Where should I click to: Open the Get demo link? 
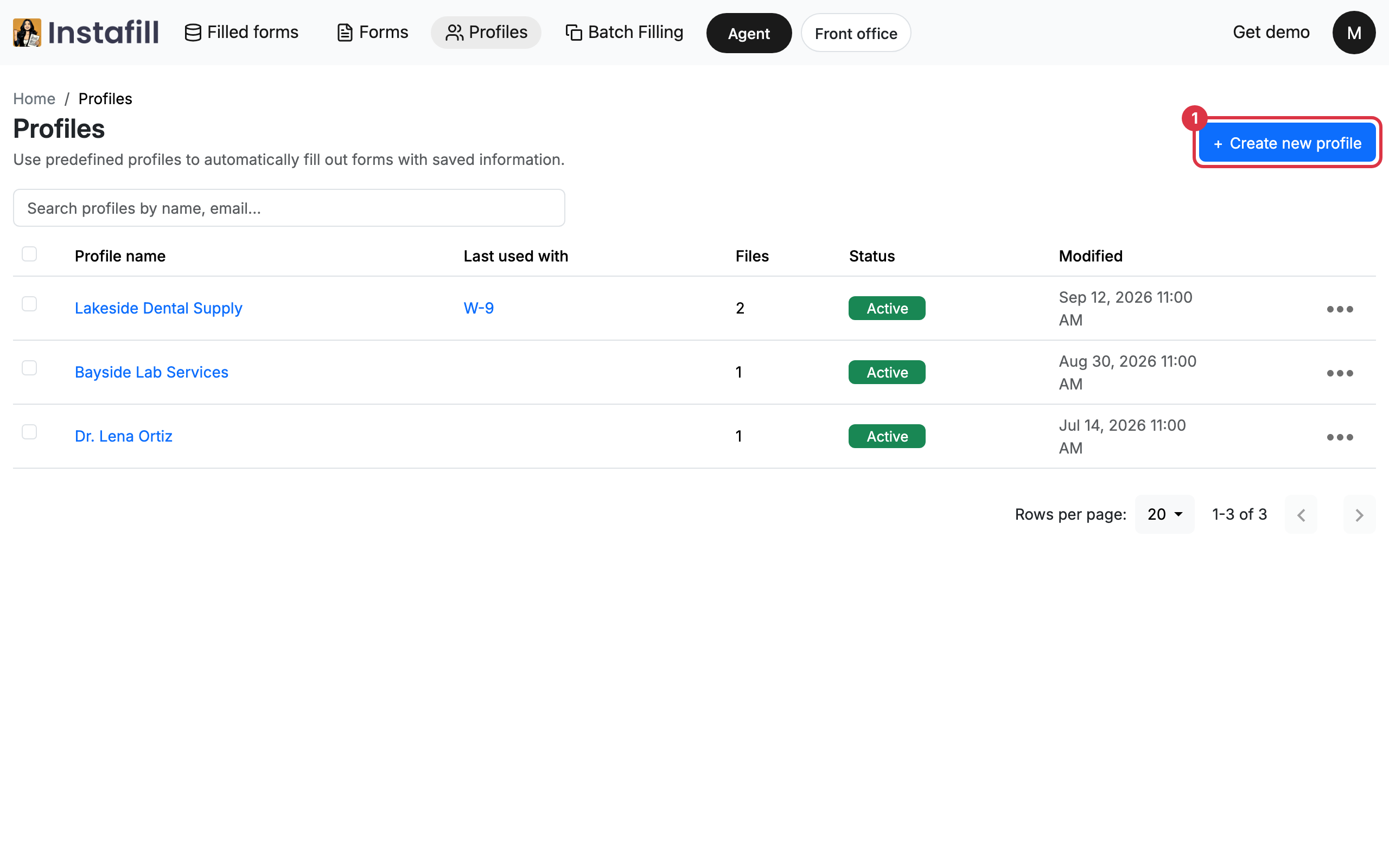click(x=1271, y=32)
